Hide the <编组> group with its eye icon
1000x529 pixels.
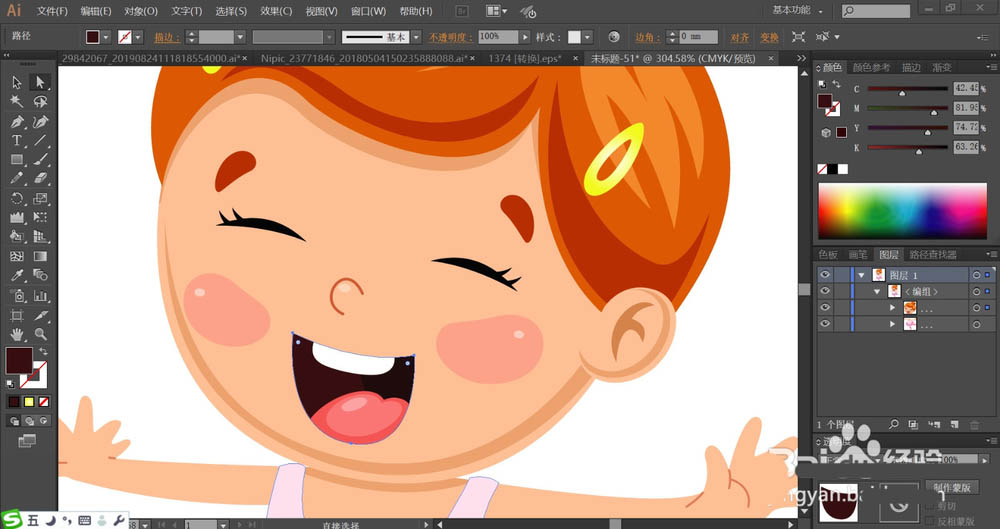(x=825, y=292)
